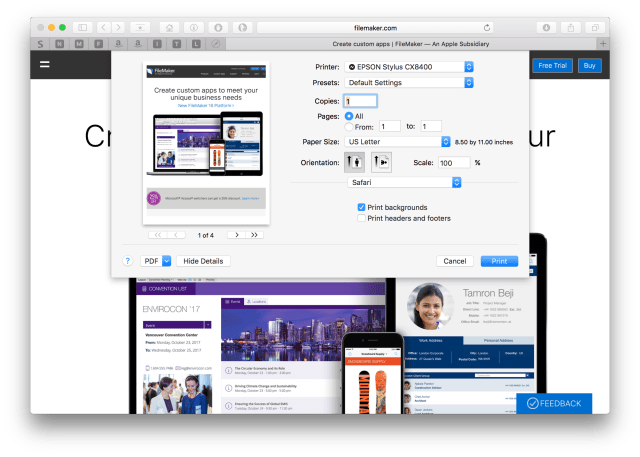Open print help question mark button
This screenshot has height=457, width=640.
[127, 261]
